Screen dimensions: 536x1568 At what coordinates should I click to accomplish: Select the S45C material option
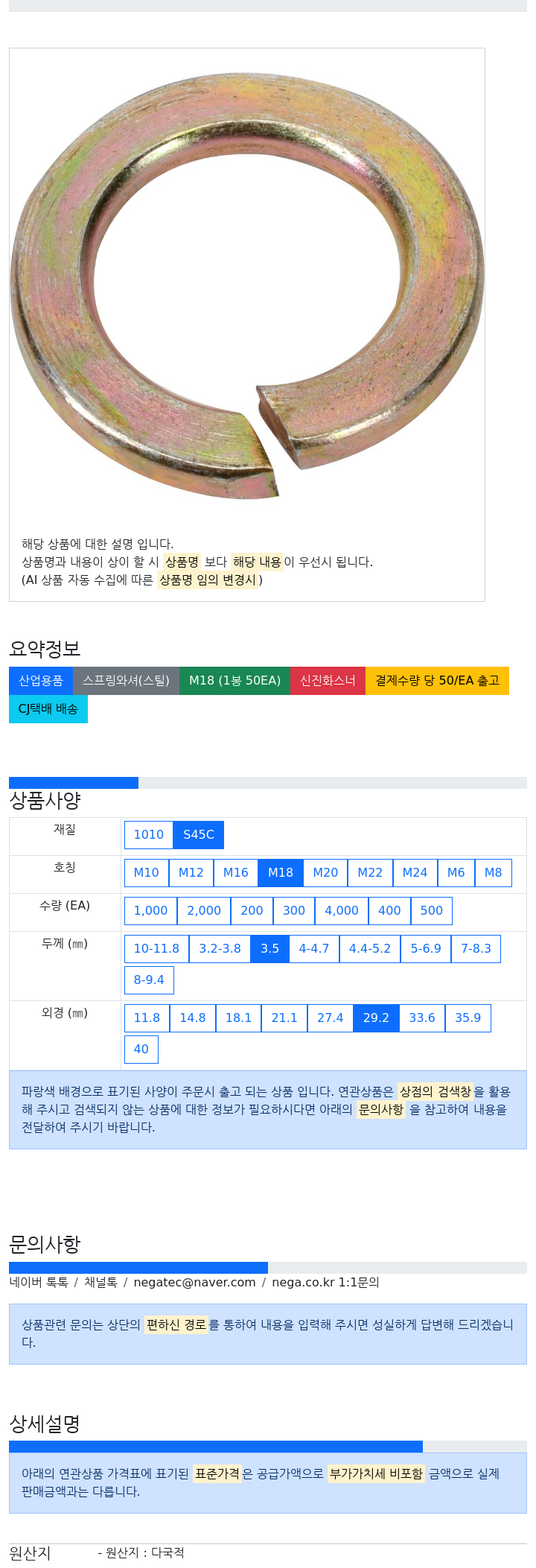(199, 835)
